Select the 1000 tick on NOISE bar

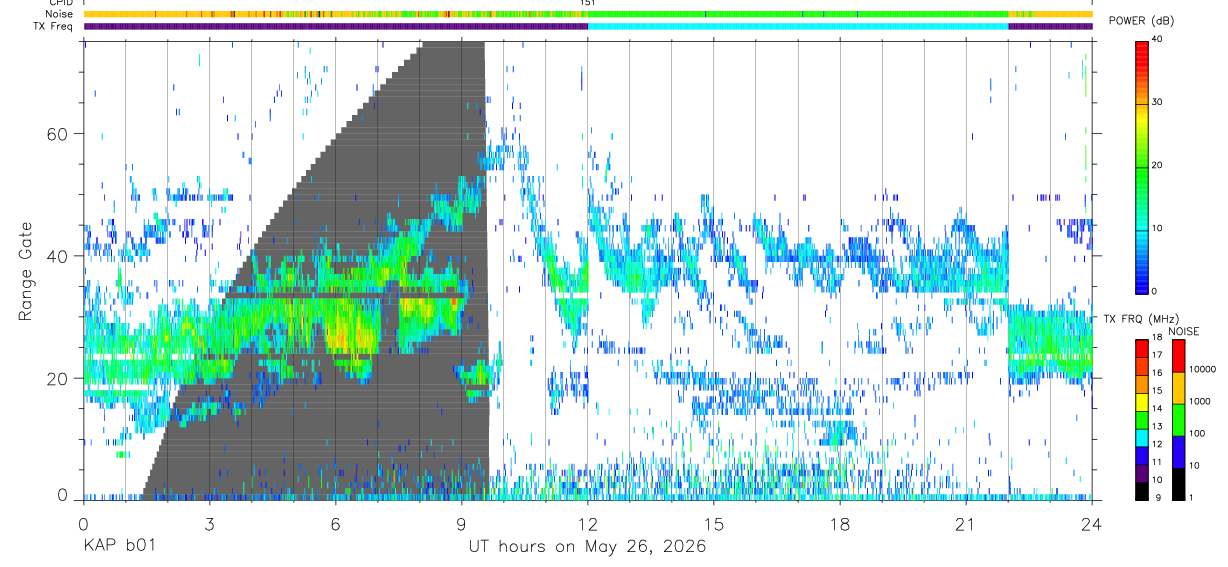(1200, 401)
